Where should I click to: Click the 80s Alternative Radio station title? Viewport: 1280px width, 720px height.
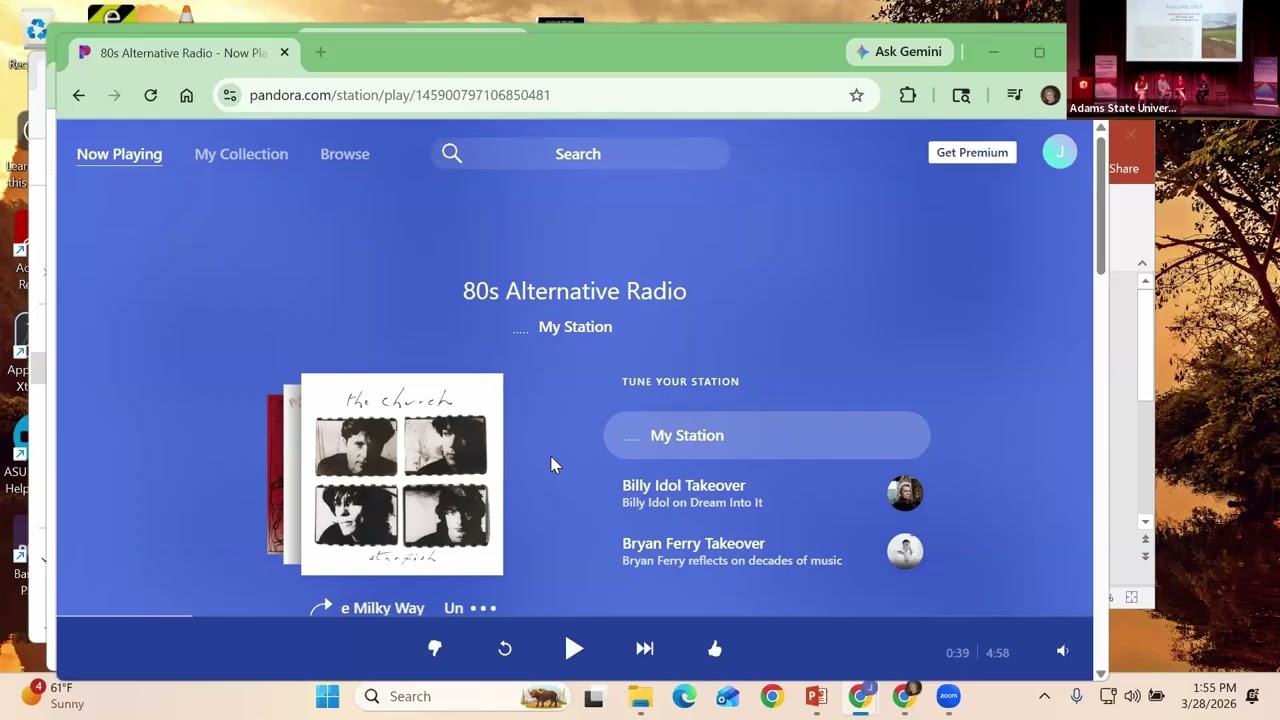pyautogui.click(x=575, y=291)
